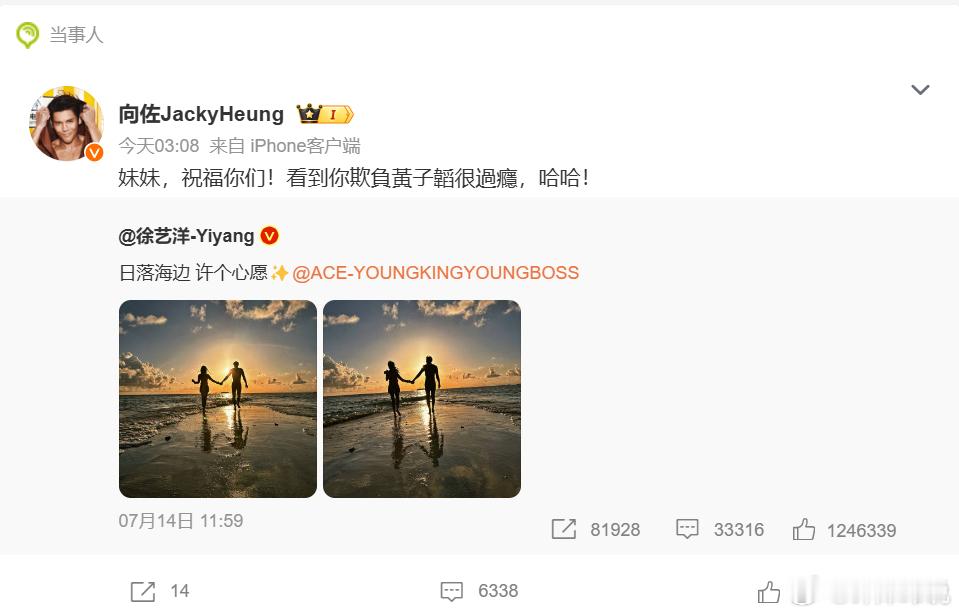The width and height of the screenshot is (959, 615).
Task: Open first sunset beach photo thumbnail
Action: [x=218, y=399]
